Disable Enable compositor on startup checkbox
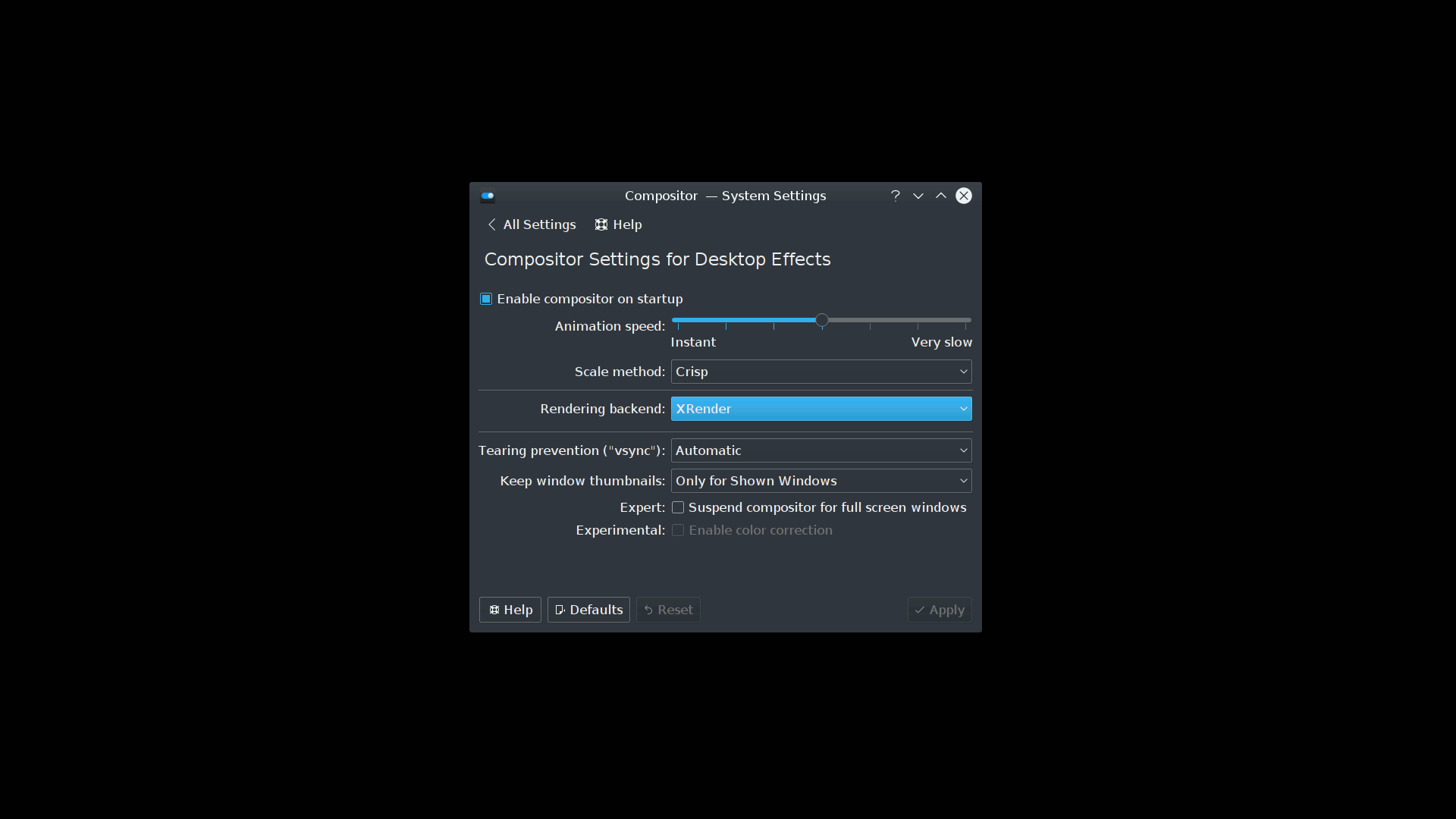The width and height of the screenshot is (1456, 819). (x=486, y=299)
